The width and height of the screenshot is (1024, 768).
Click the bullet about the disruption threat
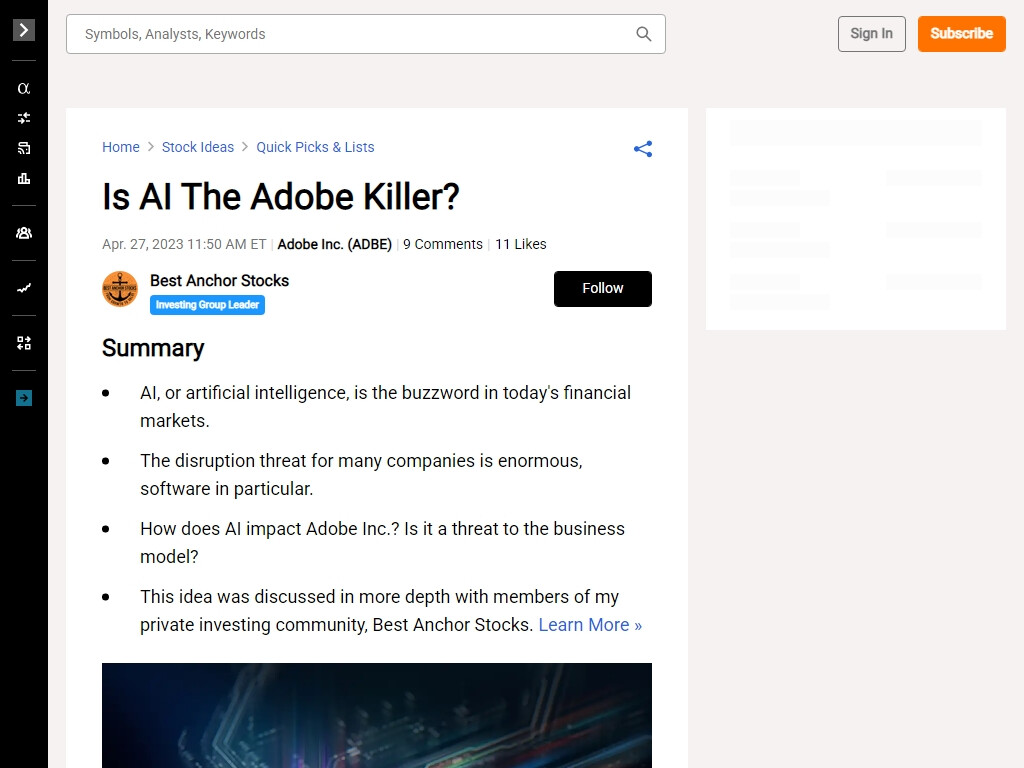tap(361, 475)
